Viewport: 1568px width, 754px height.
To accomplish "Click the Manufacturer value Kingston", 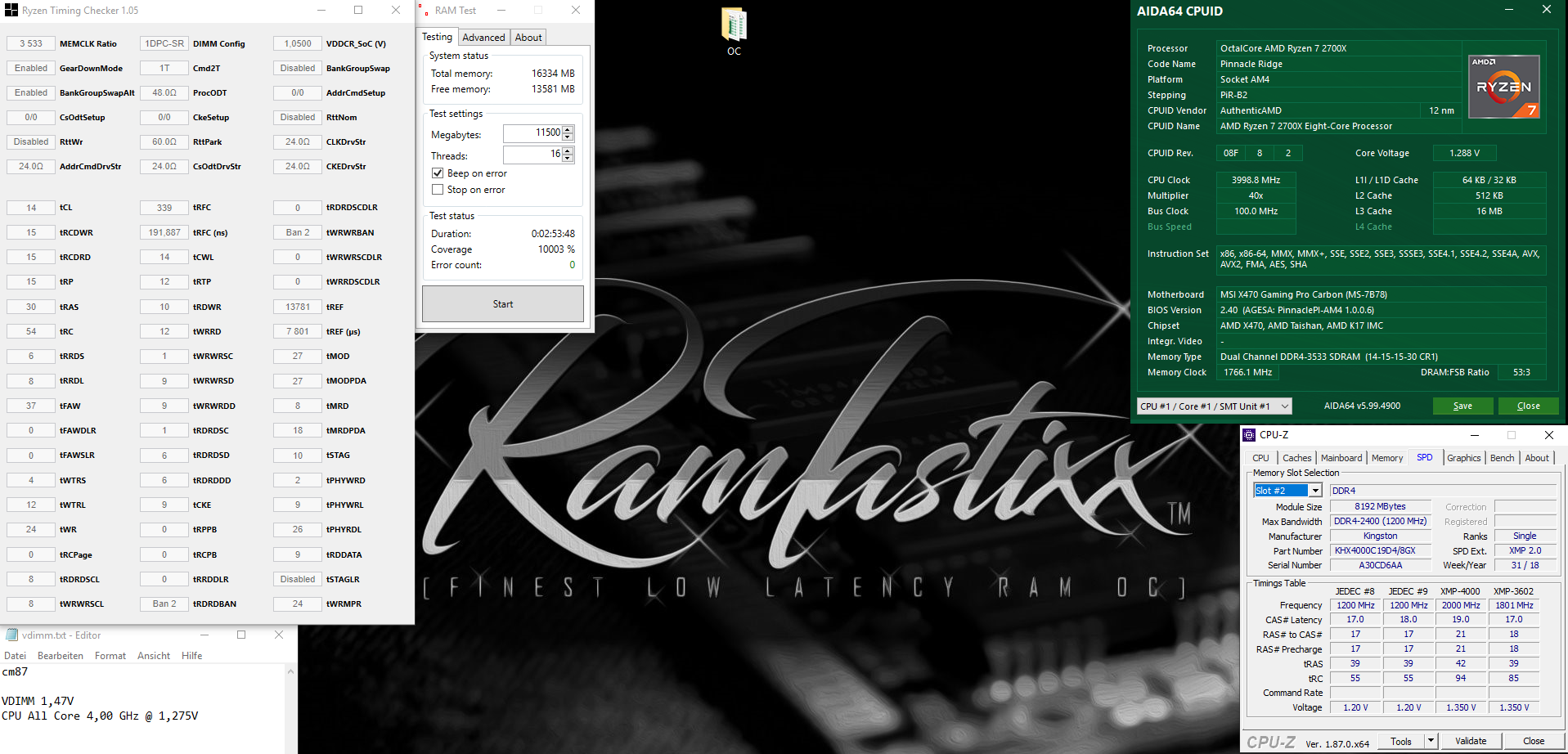I will point(1381,536).
